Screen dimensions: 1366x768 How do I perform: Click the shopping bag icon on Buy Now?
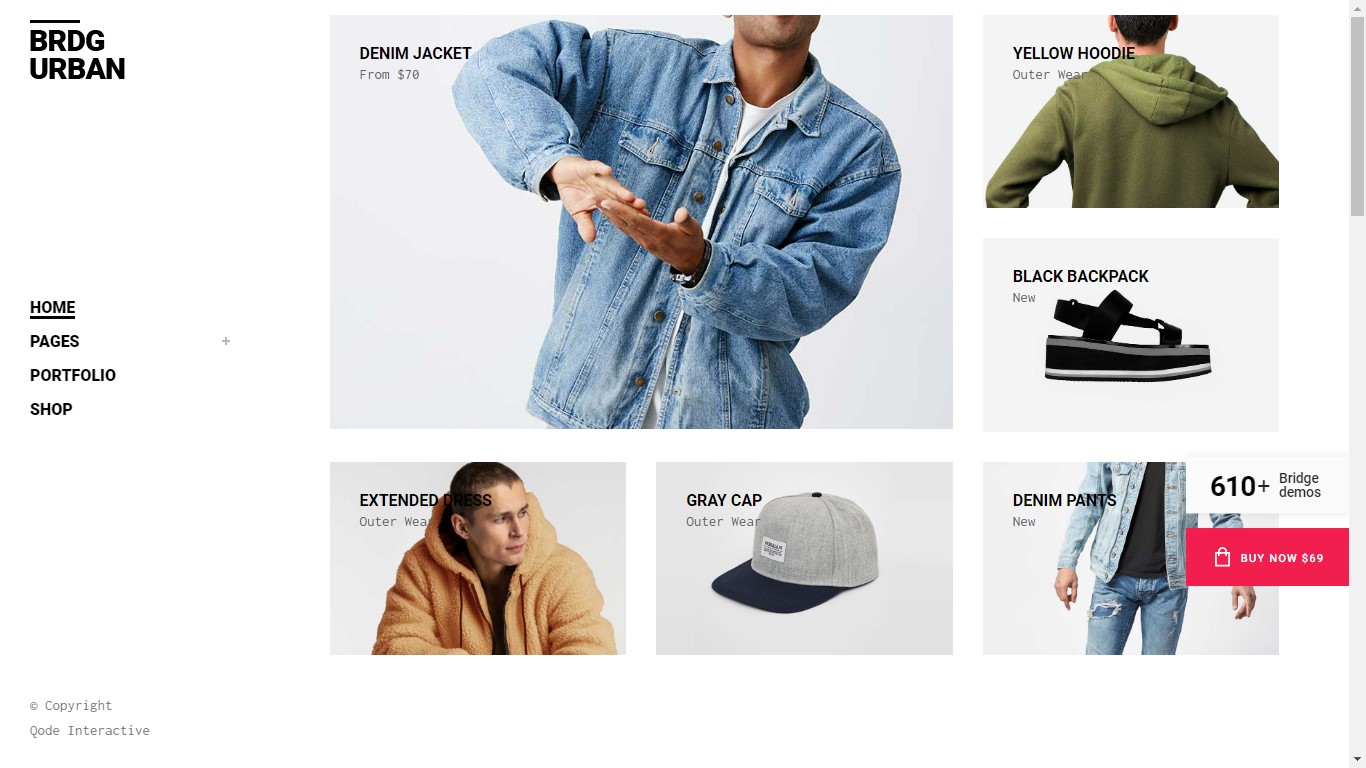1222,557
